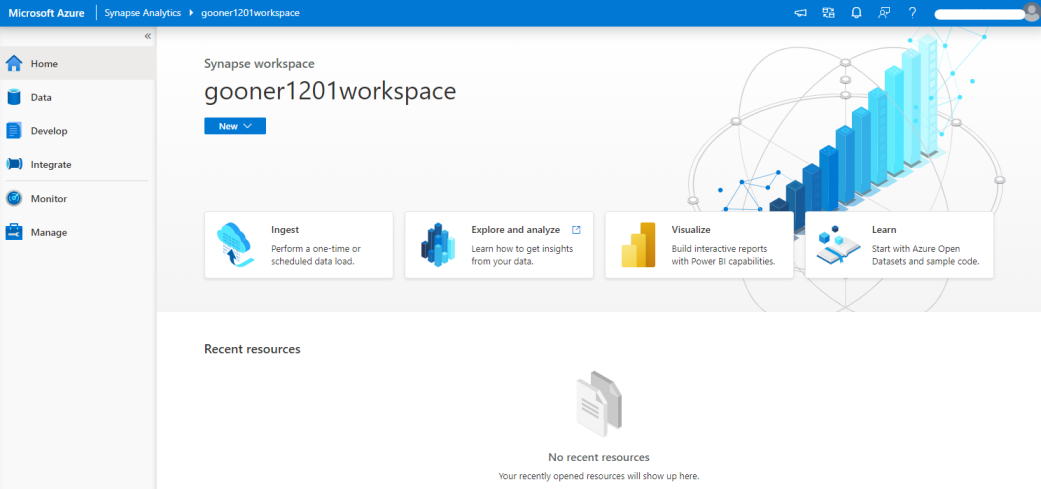Click the Develop document icon

[14, 131]
